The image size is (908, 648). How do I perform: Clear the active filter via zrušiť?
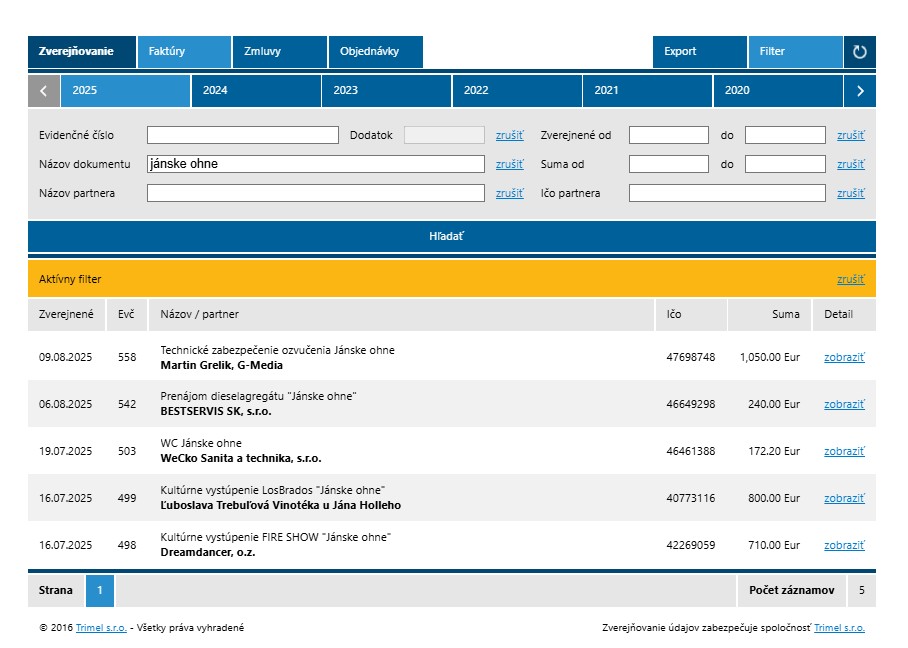pyautogui.click(x=850, y=280)
